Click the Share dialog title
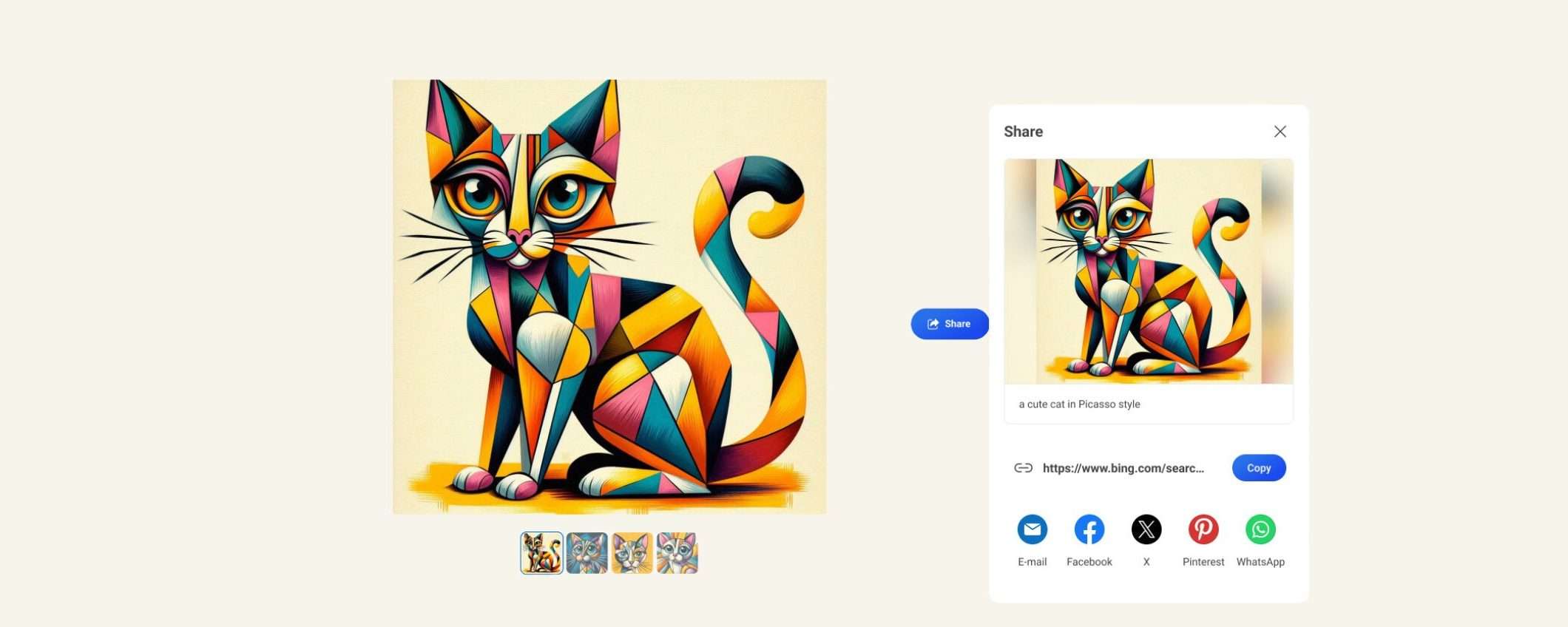Image resolution: width=1568 pixels, height=627 pixels. (x=1023, y=132)
